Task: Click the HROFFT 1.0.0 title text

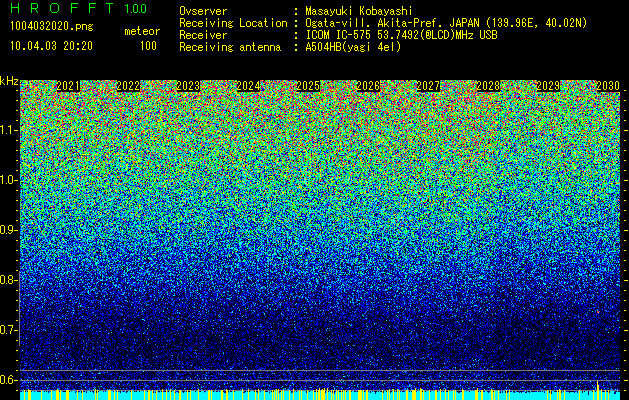Action: (x=78, y=8)
